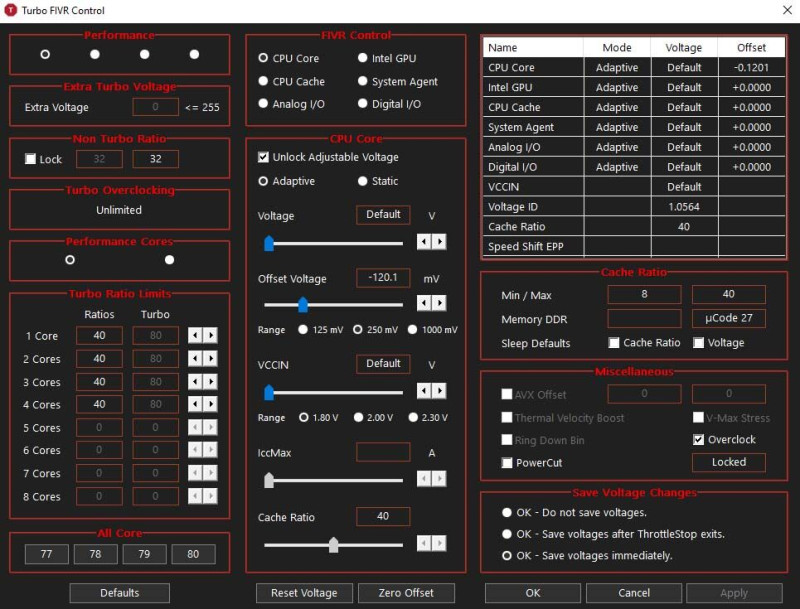Click the Zero Offset button
The image size is (800, 609).
pyautogui.click(x=406, y=593)
